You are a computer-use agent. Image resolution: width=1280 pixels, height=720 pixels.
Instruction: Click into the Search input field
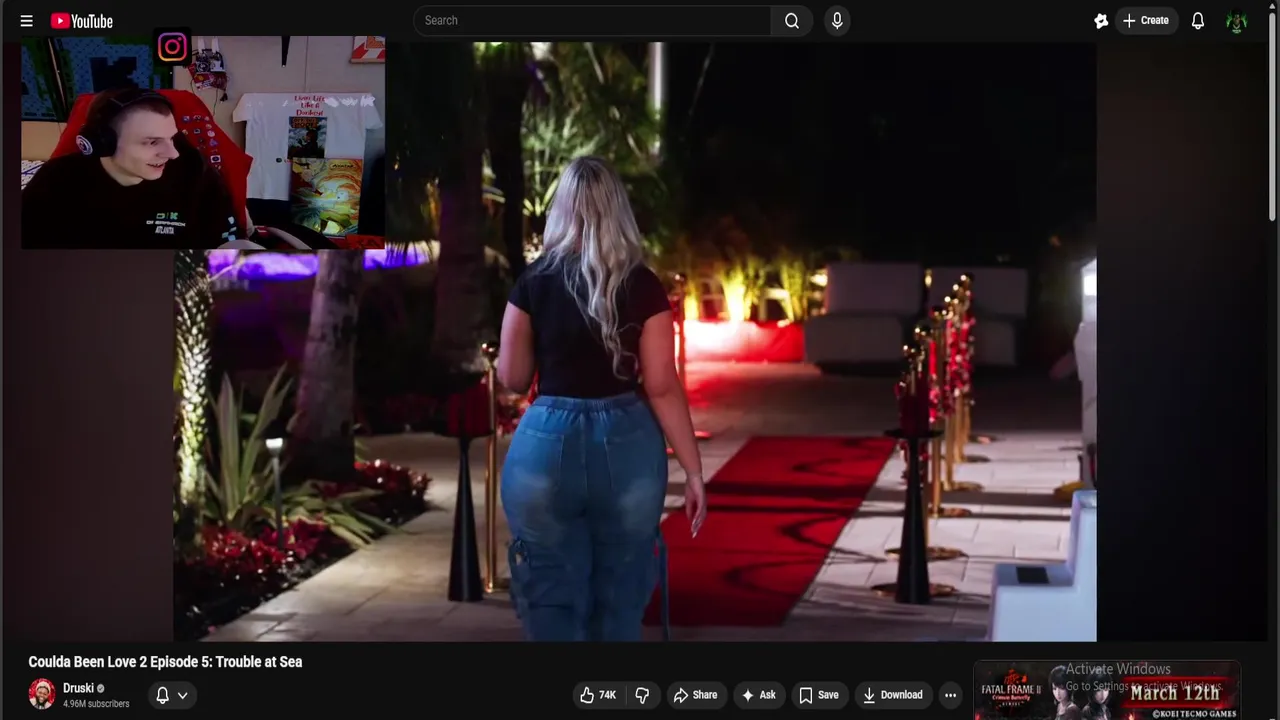(592, 20)
